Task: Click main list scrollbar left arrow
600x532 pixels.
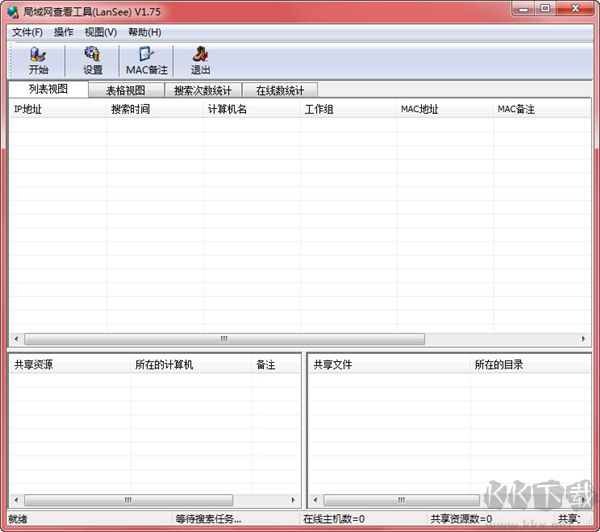Action: 16,339
